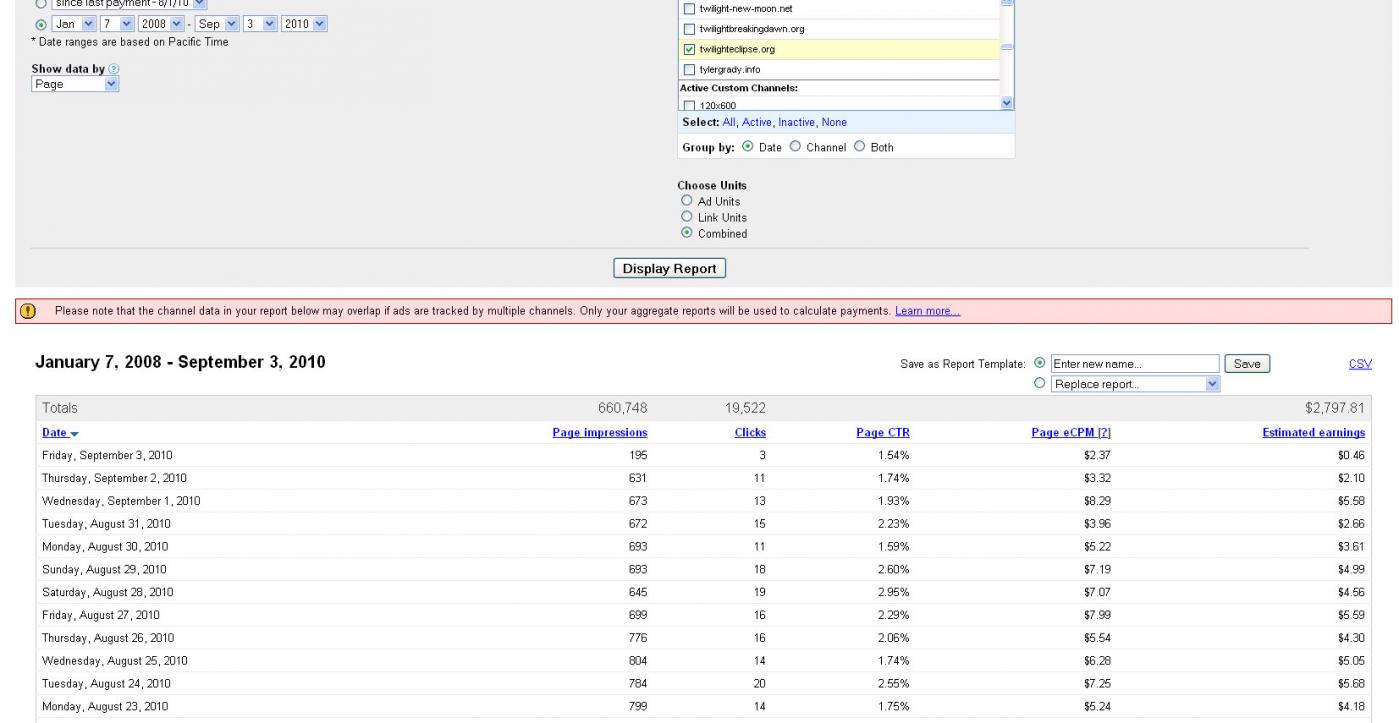Select the Replace report radio button
Screen dimensions: 1399x723
(1040, 383)
